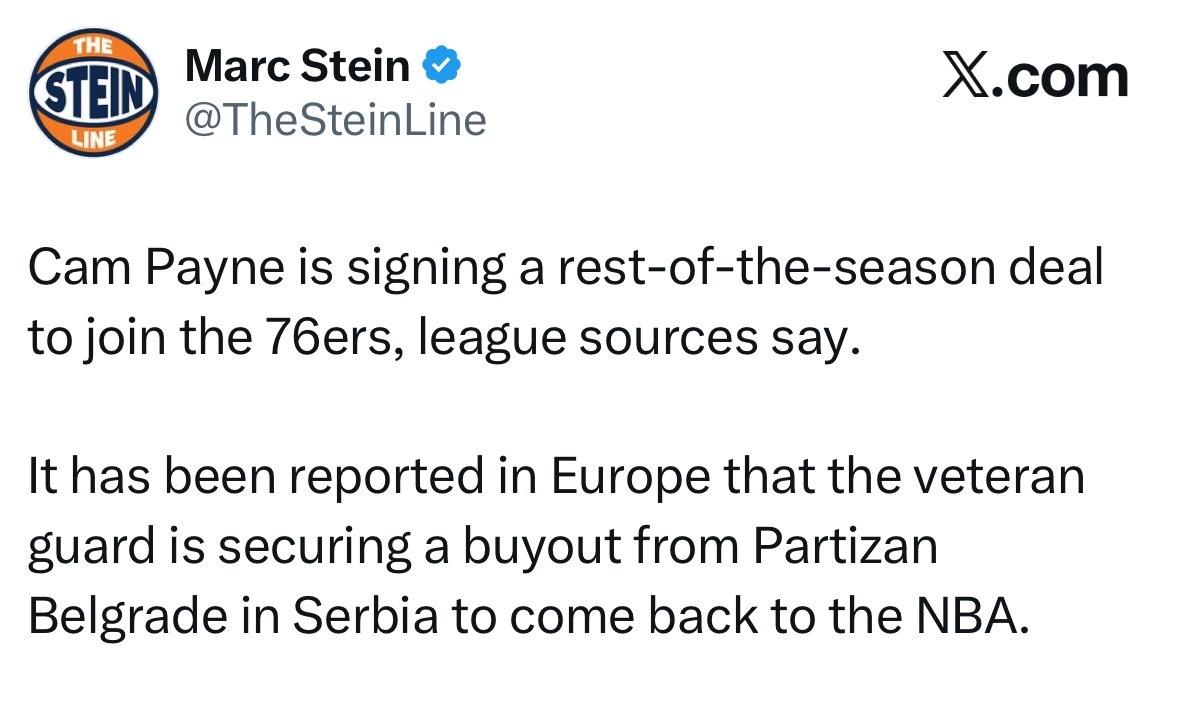Click the word 76ers in tweet
The width and height of the screenshot is (1179, 702).
[320, 337]
